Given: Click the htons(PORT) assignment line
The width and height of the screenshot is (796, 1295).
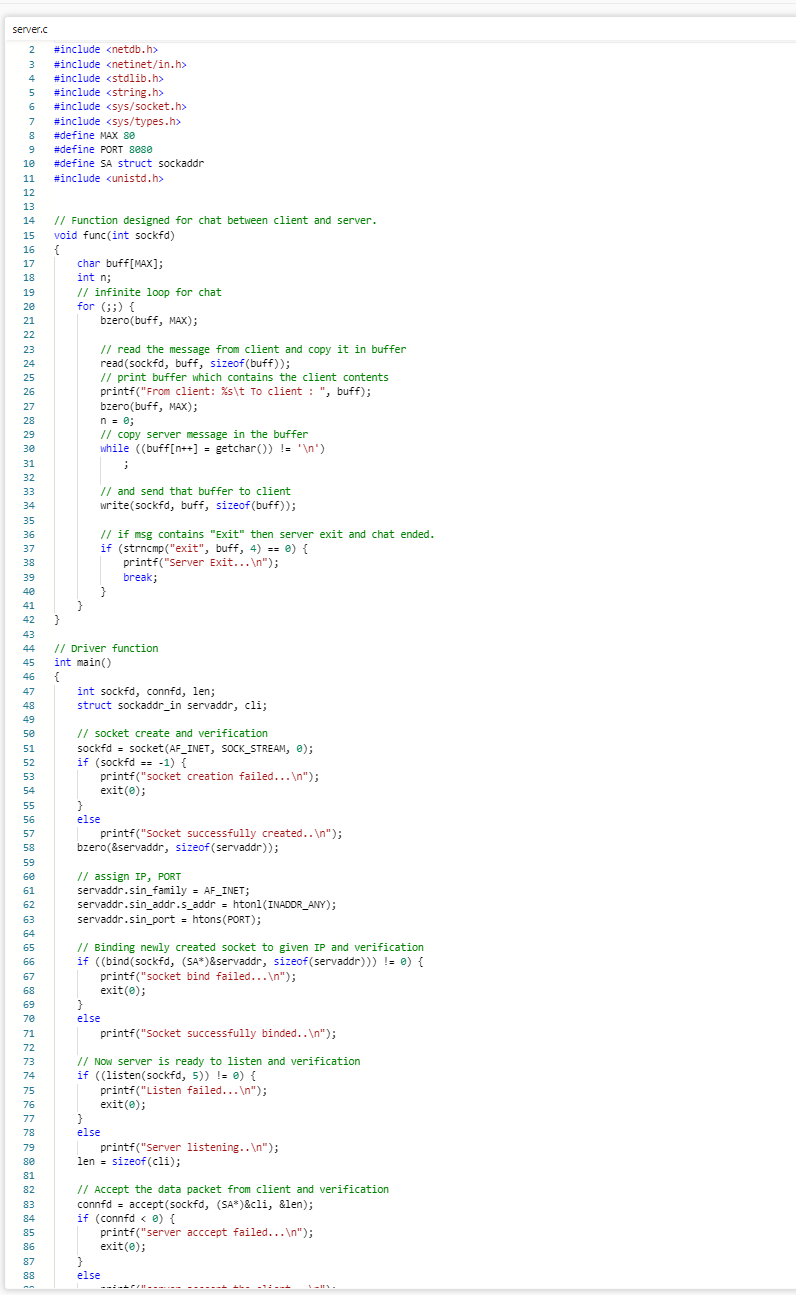Looking at the screenshot, I should click(169, 918).
